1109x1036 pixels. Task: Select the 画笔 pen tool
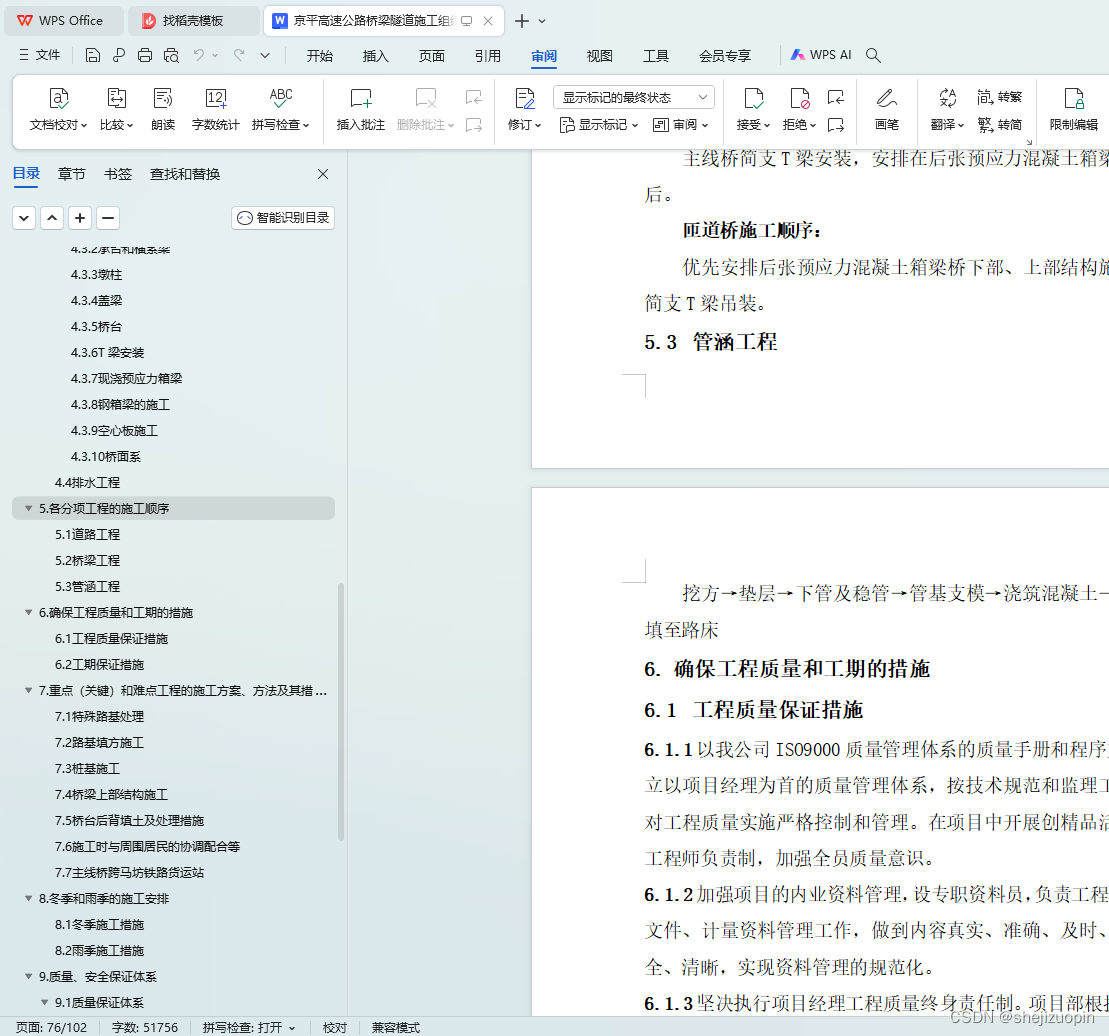[x=886, y=109]
